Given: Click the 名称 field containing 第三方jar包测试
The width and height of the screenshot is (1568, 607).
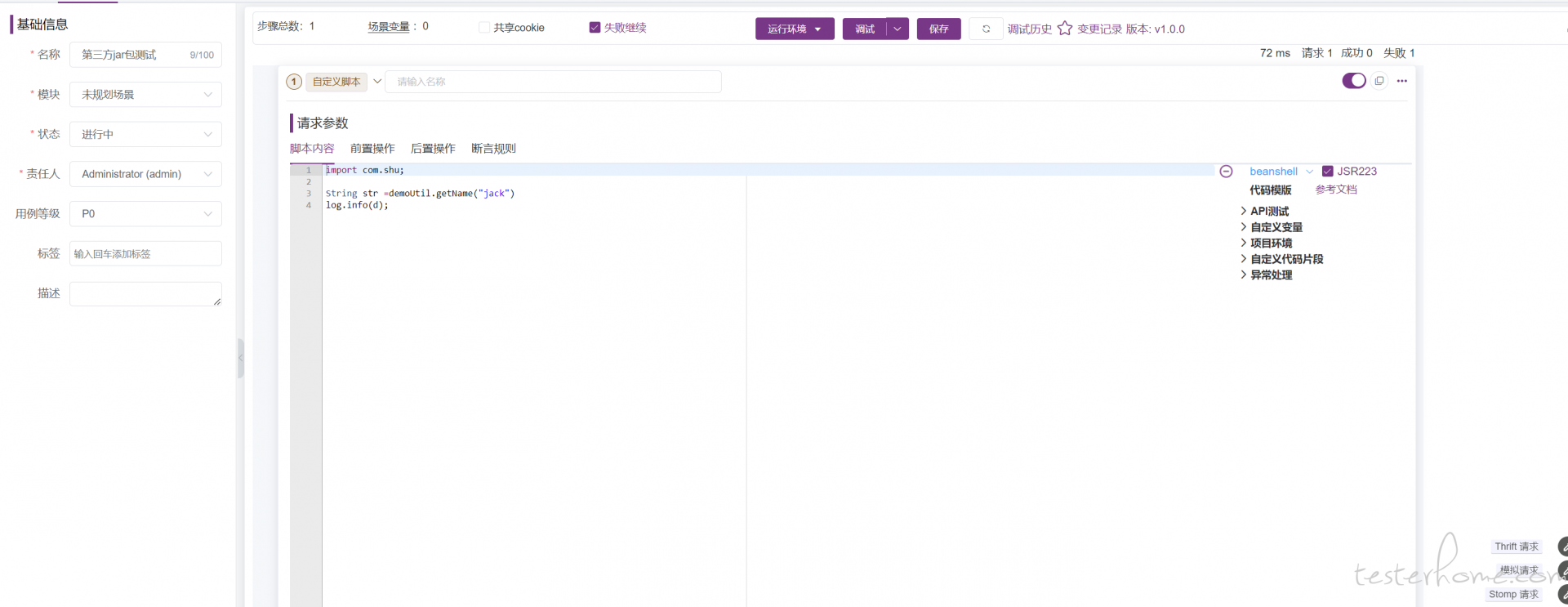Looking at the screenshot, I should pyautogui.click(x=145, y=55).
